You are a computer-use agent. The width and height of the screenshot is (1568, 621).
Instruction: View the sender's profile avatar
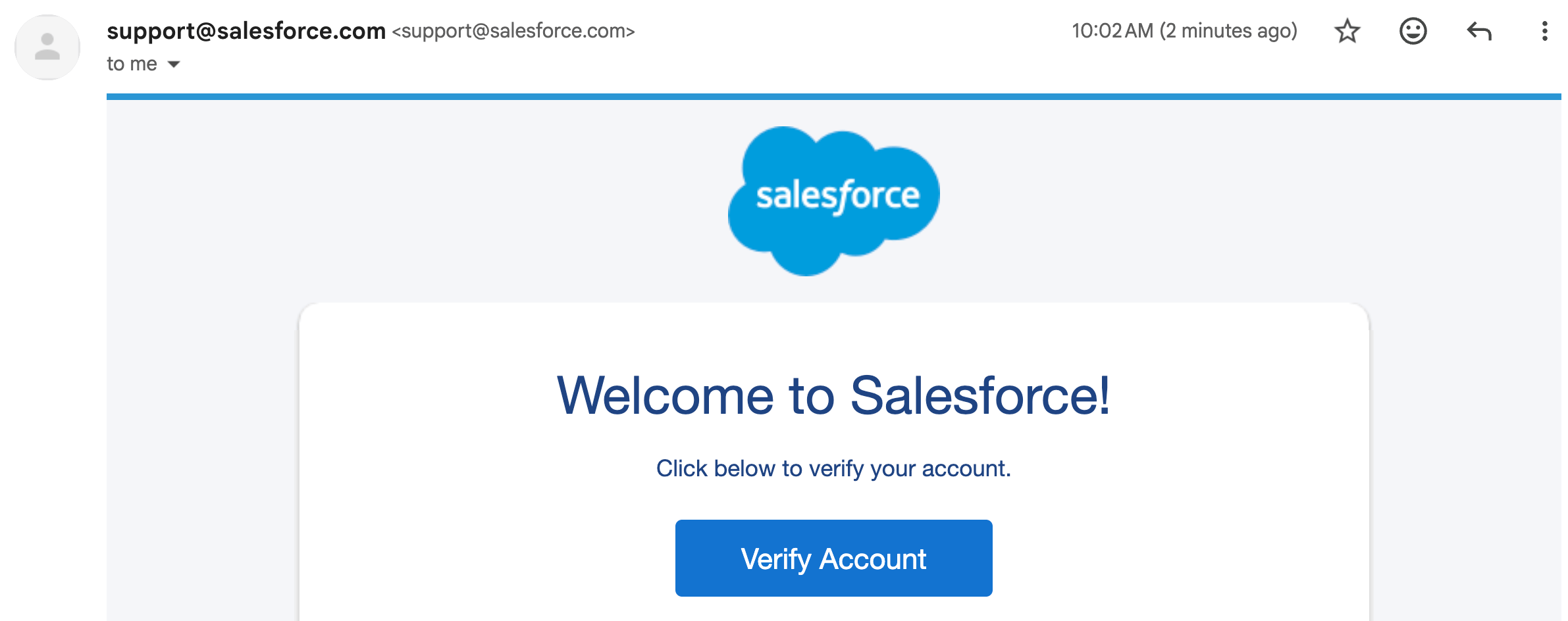tap(47, 47)
